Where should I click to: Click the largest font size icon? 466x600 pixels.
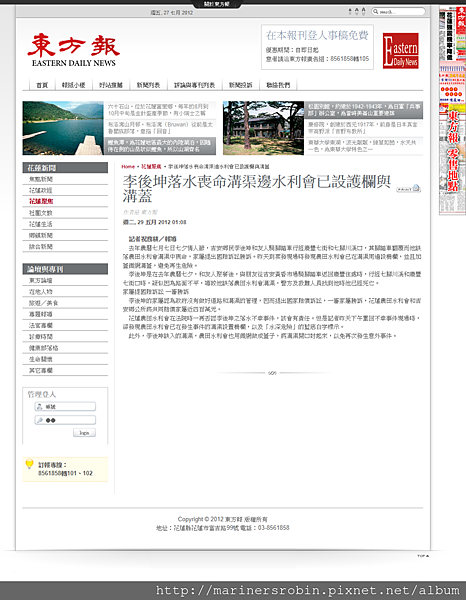click(363, 11)
